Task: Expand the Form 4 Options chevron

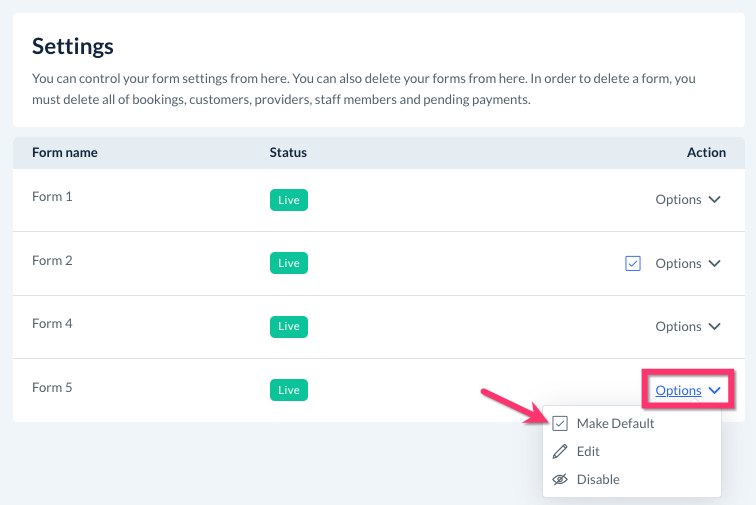Action: click(x=715, y=326)
